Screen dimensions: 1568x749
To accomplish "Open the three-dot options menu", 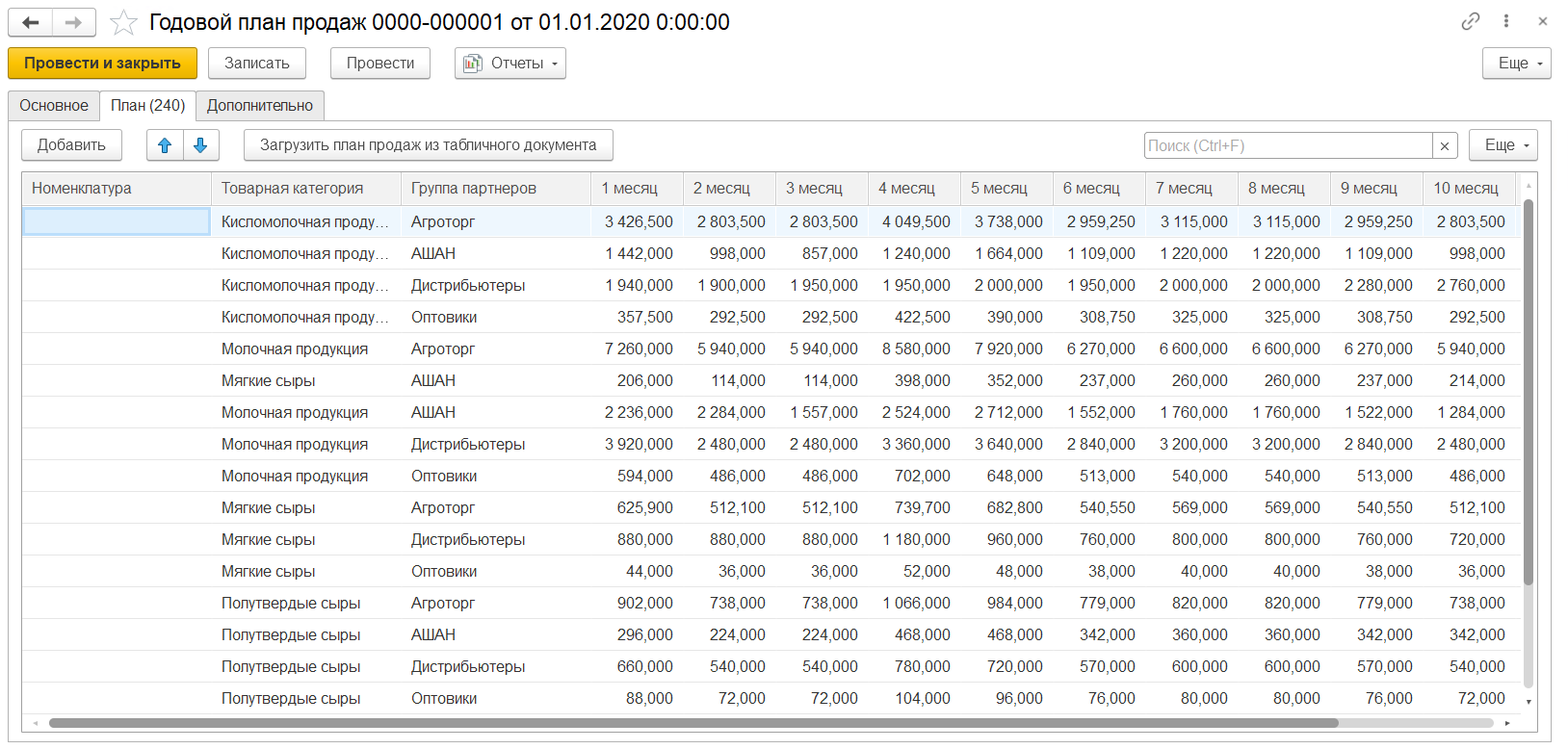I will (x=1506, y=21).
